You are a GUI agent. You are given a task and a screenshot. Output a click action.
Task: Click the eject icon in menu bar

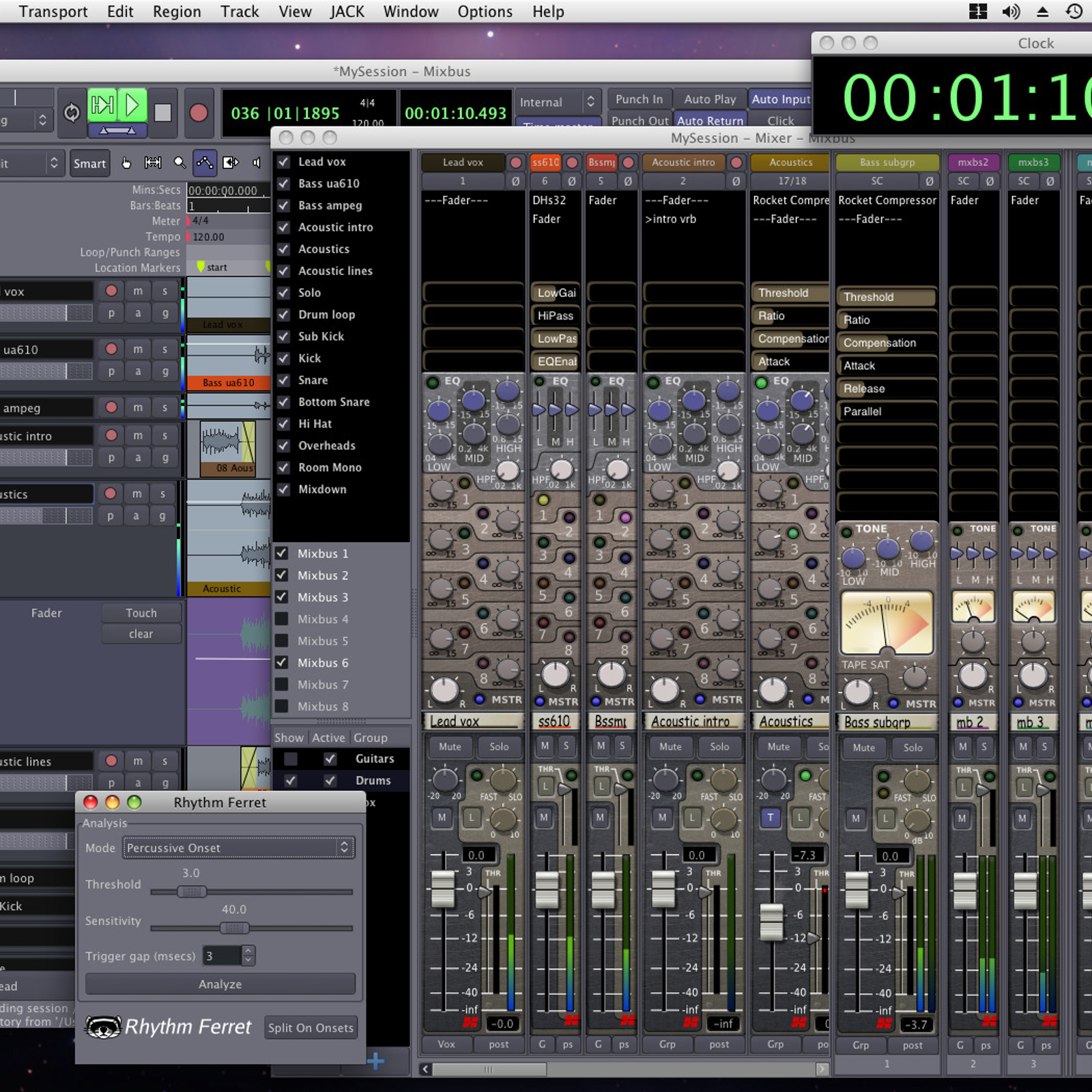(1042, 12)
